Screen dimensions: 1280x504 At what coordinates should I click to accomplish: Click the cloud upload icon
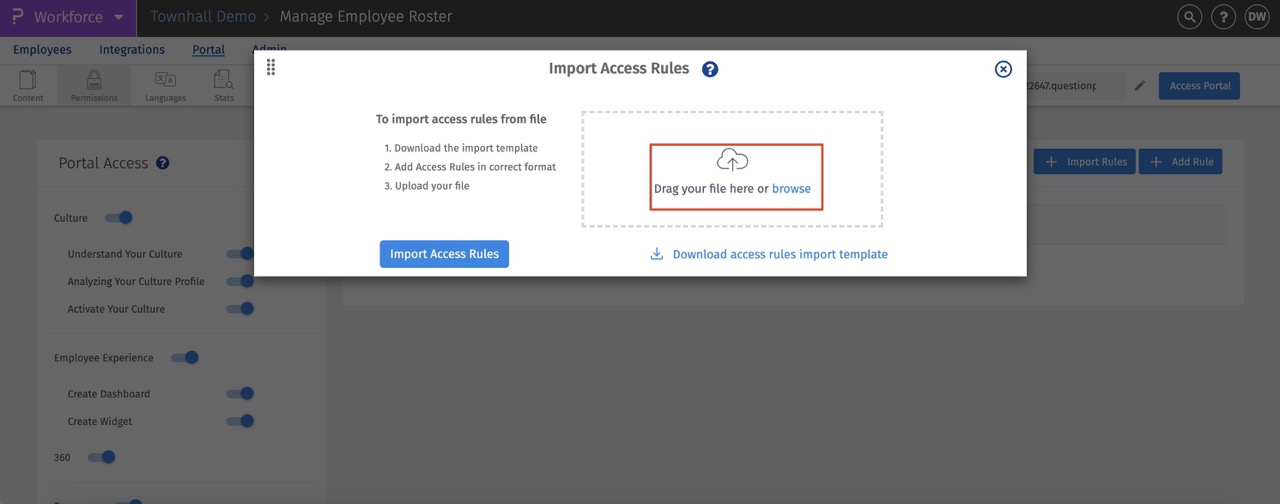pyautogui.click(x=732, y=160)
